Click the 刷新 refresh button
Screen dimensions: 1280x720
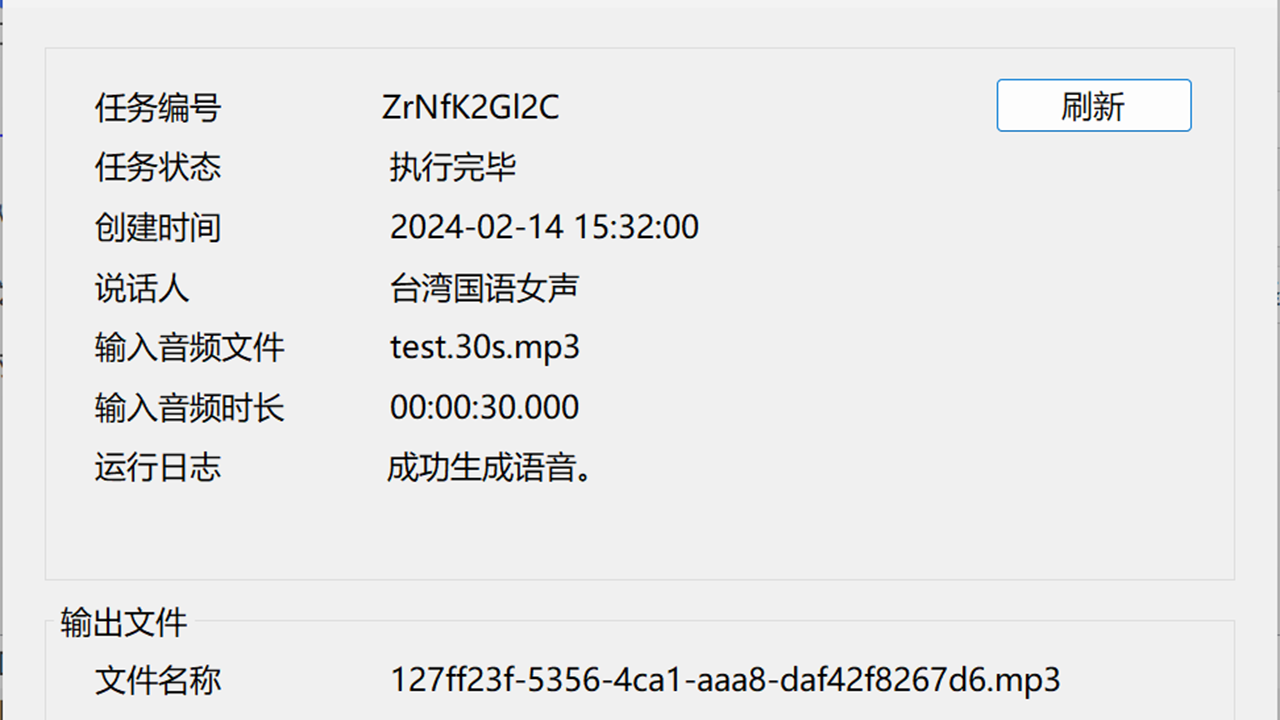click(x=1093, y=105)
